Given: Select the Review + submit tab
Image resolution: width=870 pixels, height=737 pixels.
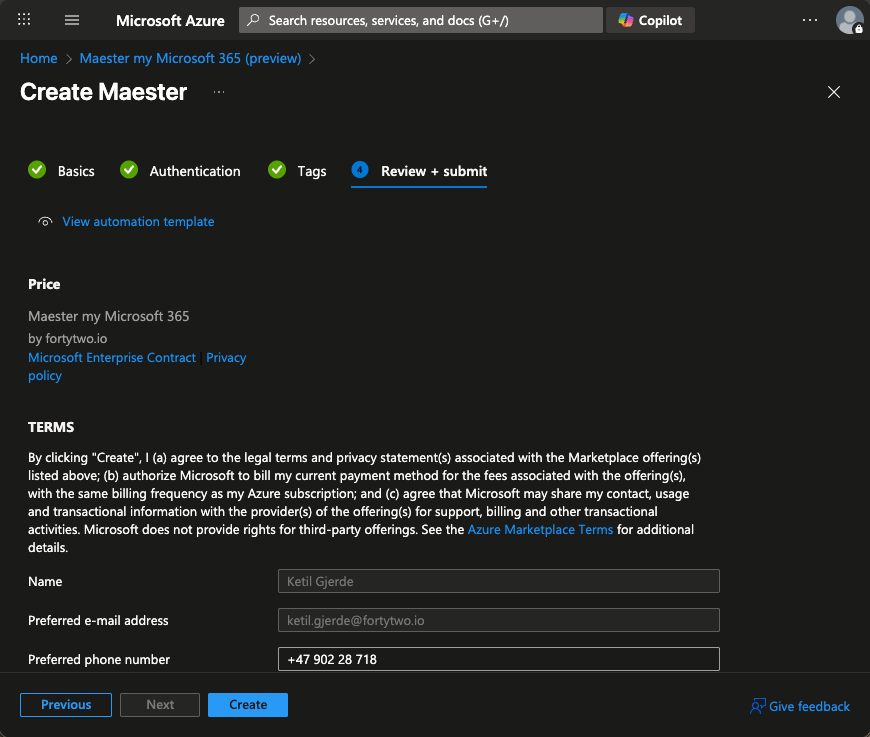Looking at the screenshot, I should click(x=433, y=171).
